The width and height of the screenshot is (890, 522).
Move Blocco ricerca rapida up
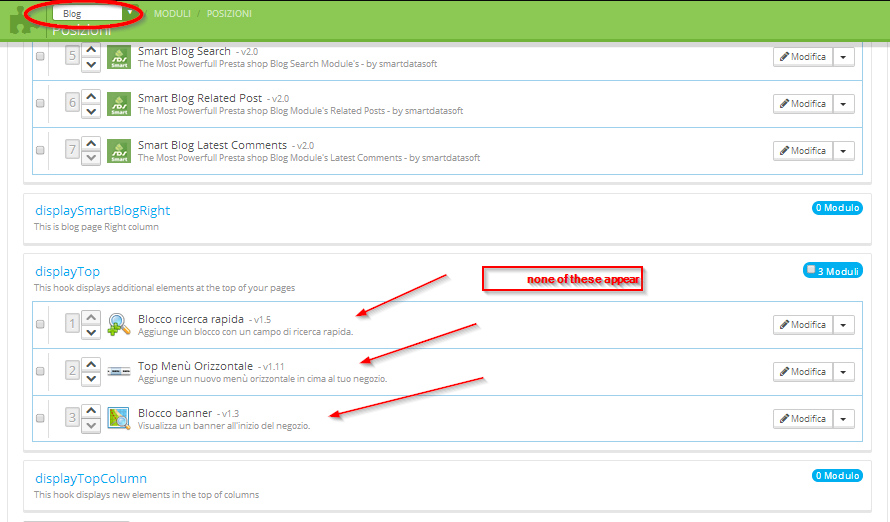(91, 318)
